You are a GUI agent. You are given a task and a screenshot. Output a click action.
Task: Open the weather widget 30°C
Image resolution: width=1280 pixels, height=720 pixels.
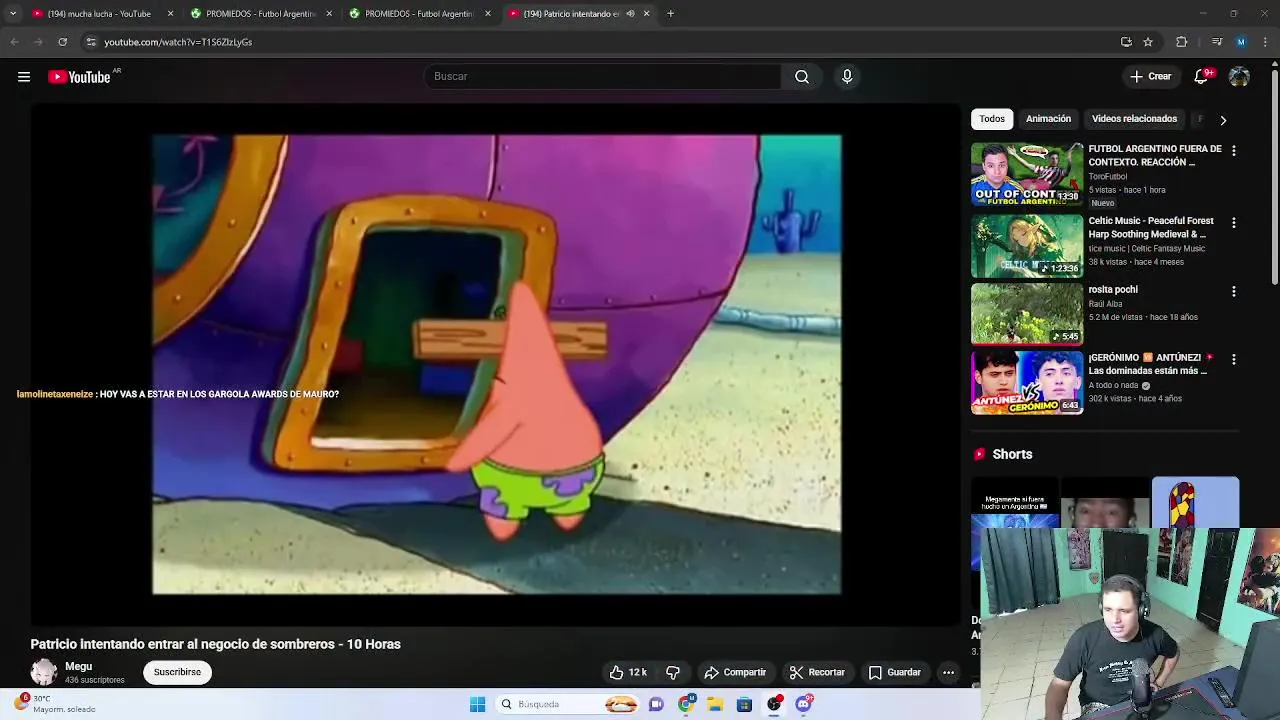[55, 704]
